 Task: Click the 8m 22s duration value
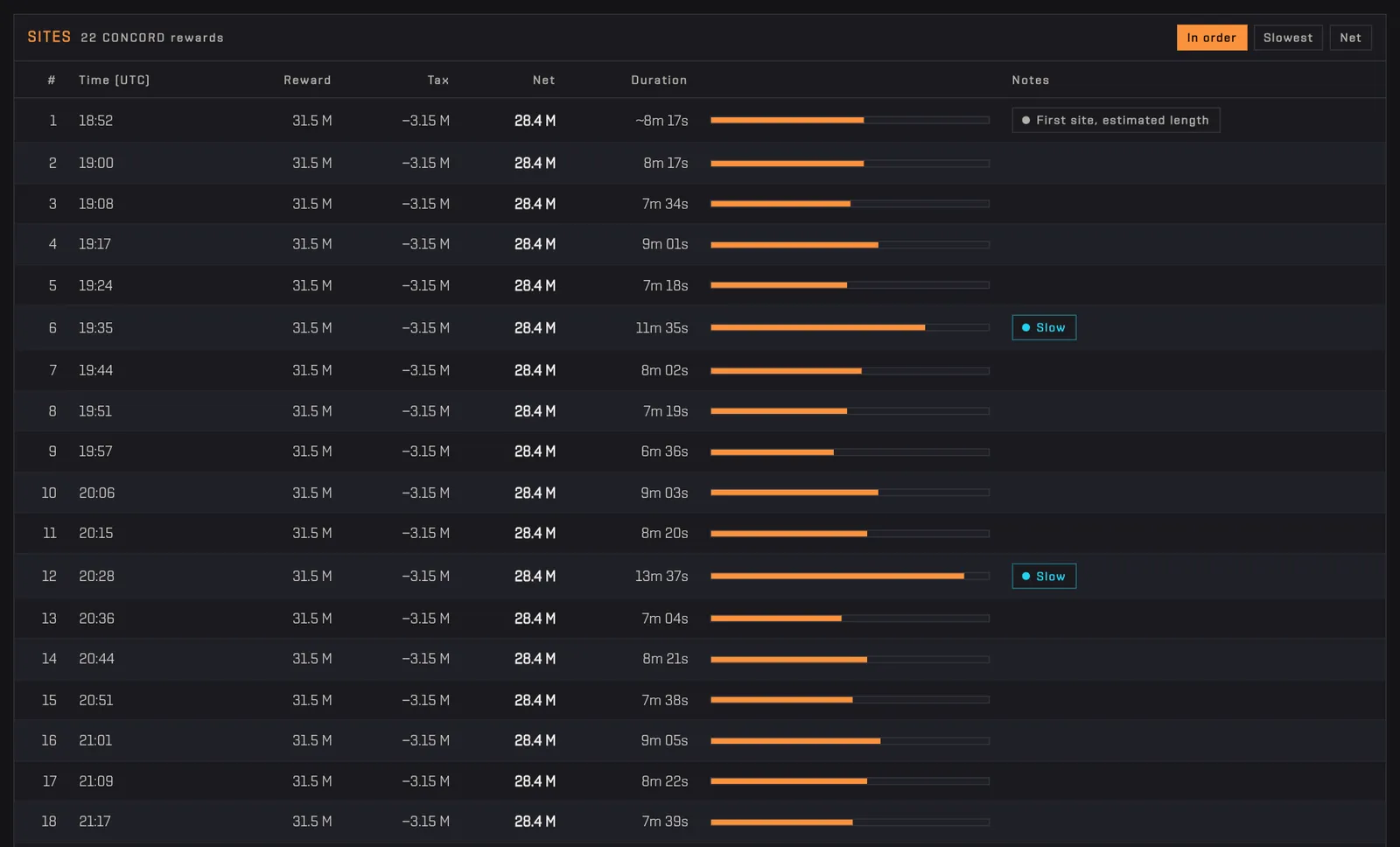[664, 781]
